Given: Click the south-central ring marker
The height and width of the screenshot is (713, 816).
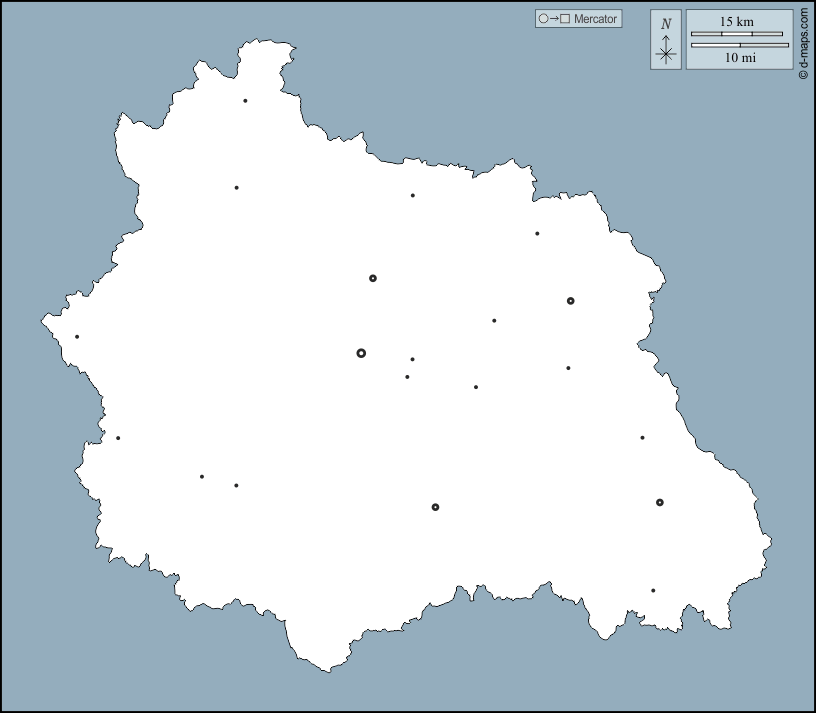Looking at the screenshot, I should pyautogui.click(x=435, y=507).
